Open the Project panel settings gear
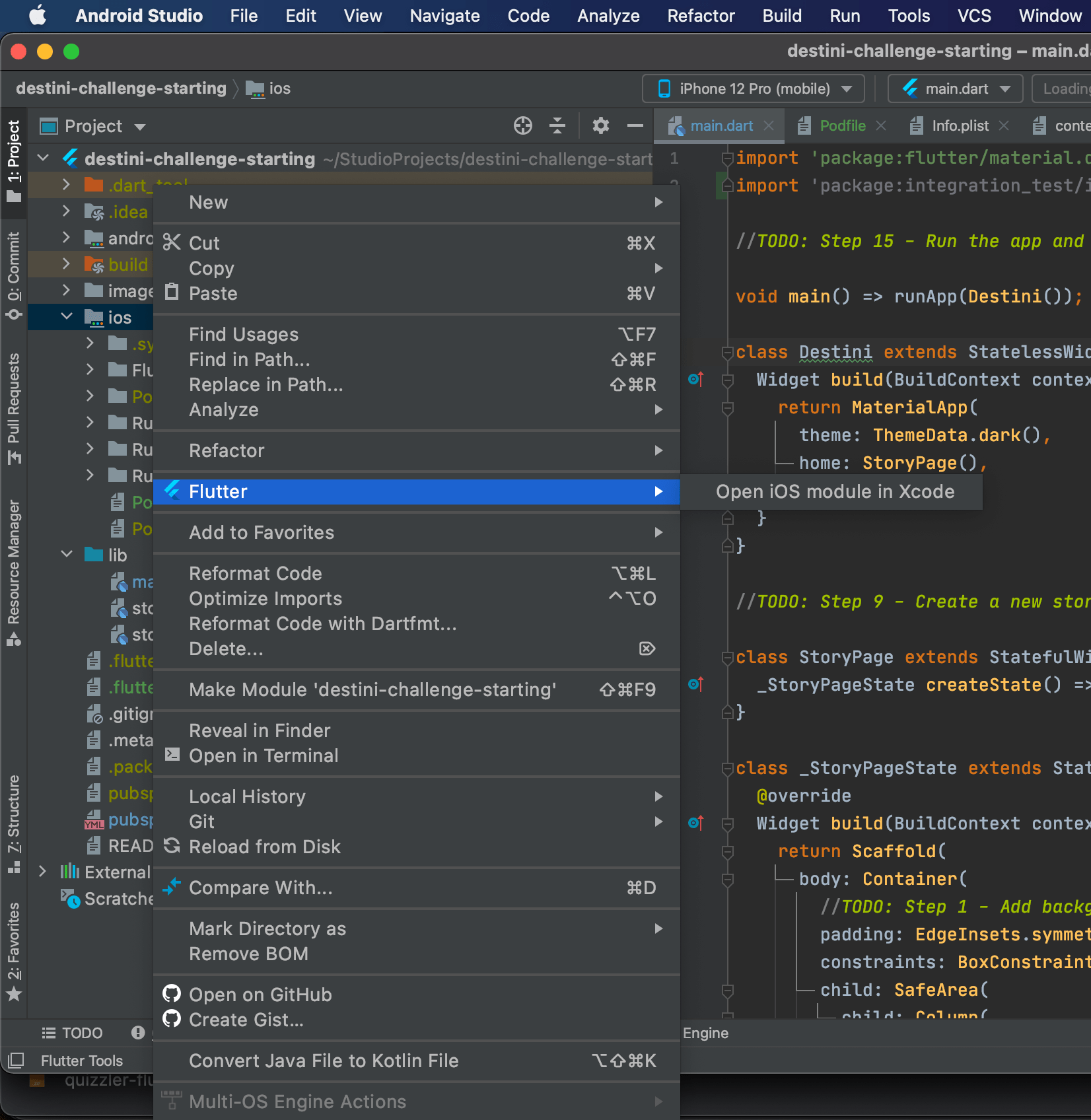This screenshot has width=1091, height=1120. coord(600,125)
